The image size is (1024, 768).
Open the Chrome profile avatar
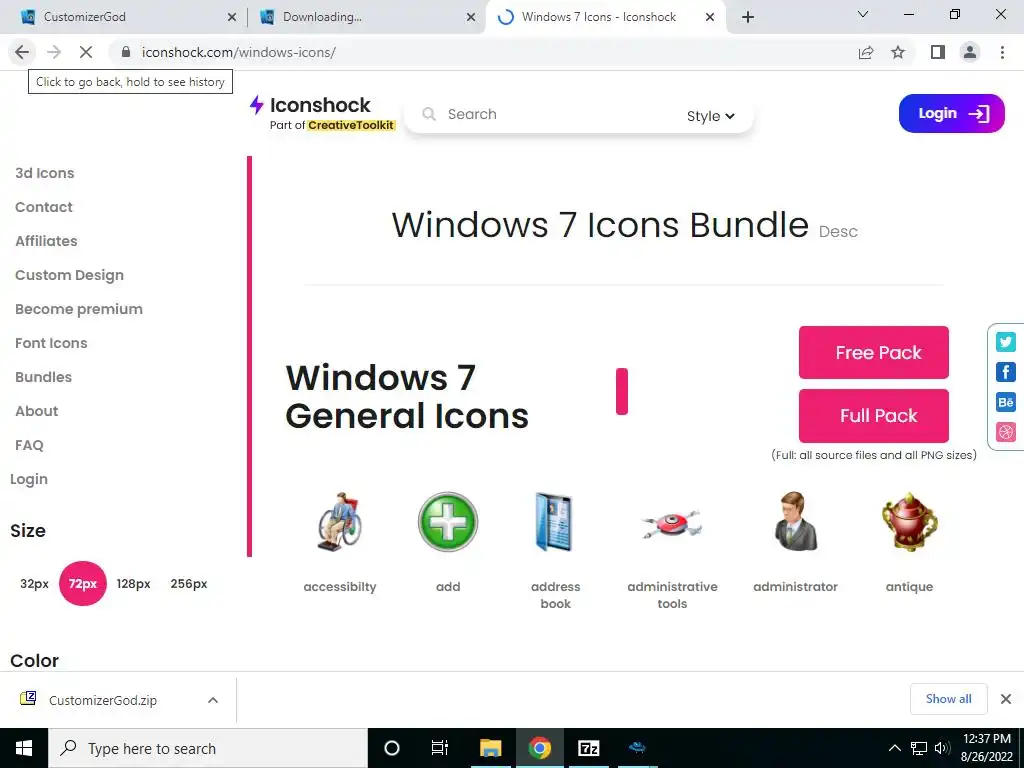[970, 52]
